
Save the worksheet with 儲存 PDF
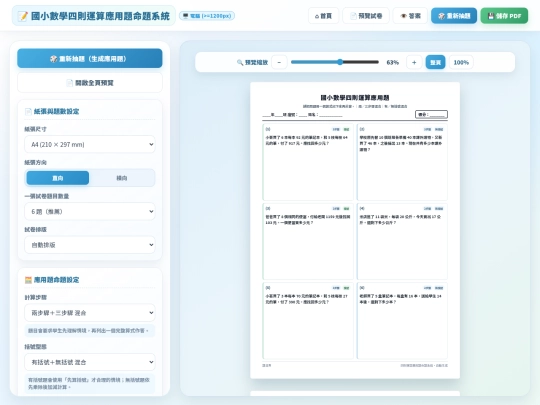[x=504, y=16]
